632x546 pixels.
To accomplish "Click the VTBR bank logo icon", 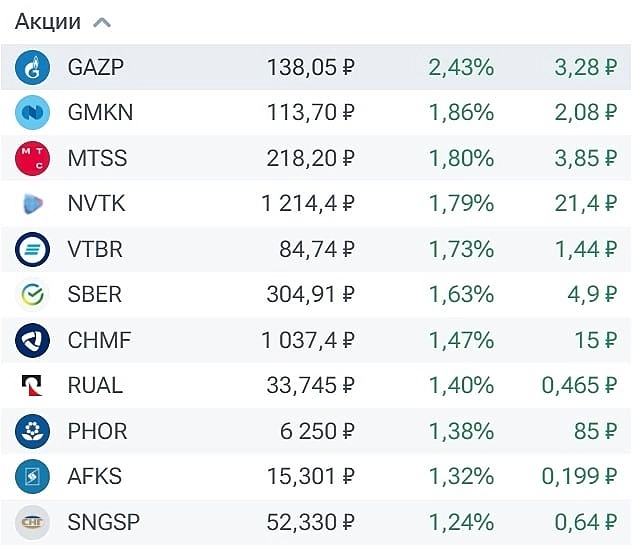I will [x=33, y=249].
